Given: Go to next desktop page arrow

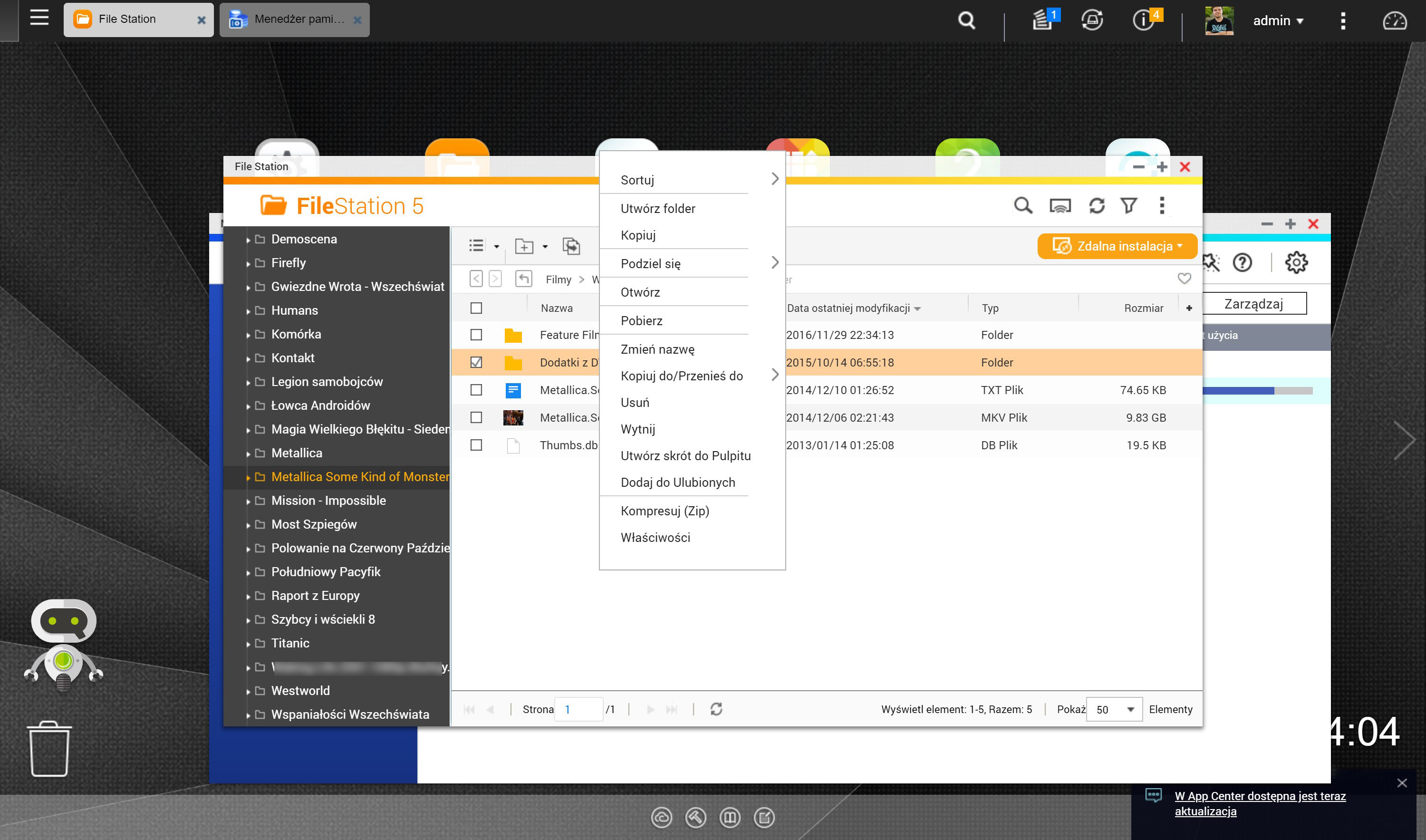Looking at the screenshot, I should click(1405, 440).
